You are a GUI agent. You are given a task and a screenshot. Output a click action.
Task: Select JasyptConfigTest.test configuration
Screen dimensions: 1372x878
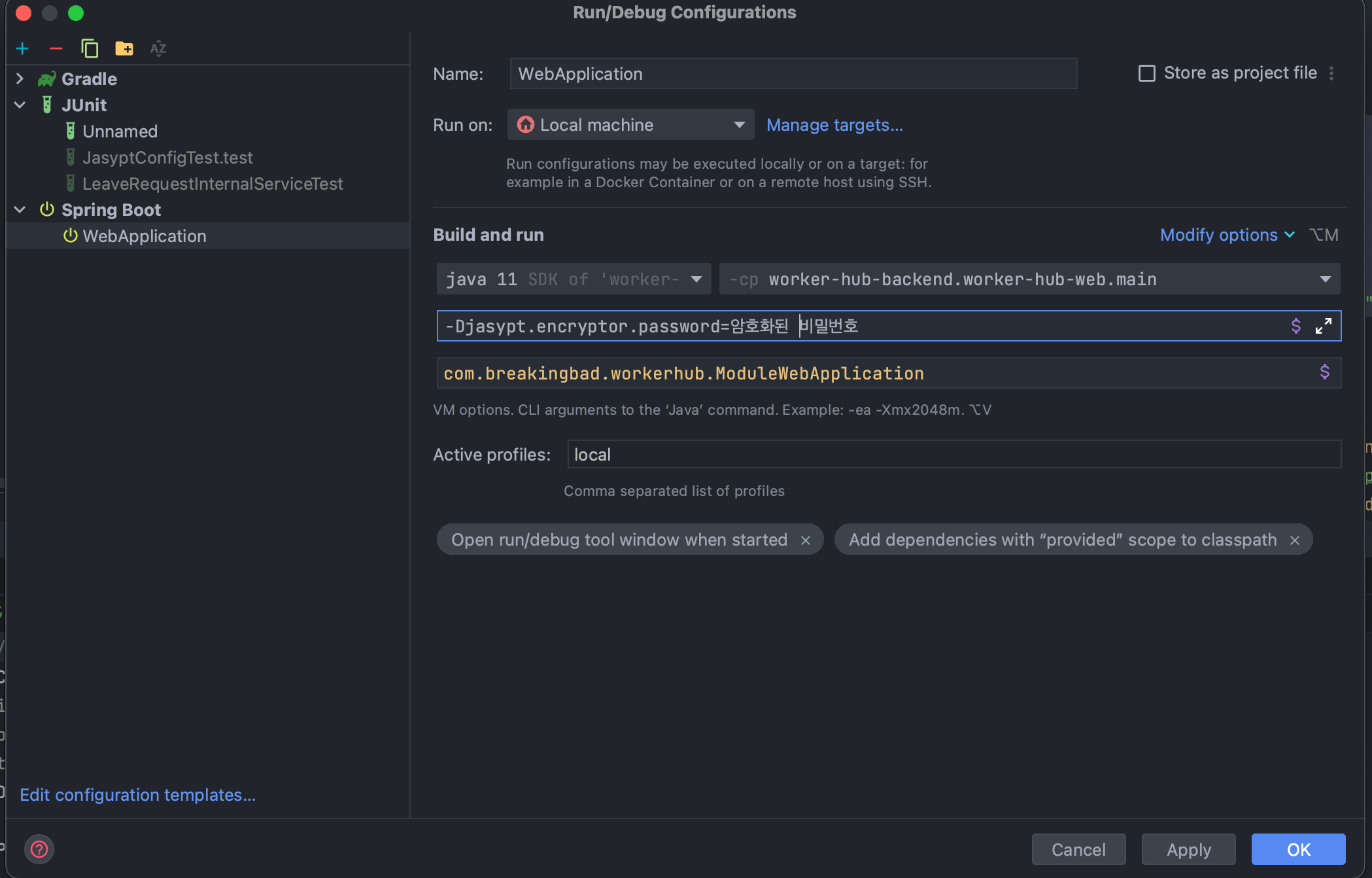pyautogui.click(x=167, y=158)
